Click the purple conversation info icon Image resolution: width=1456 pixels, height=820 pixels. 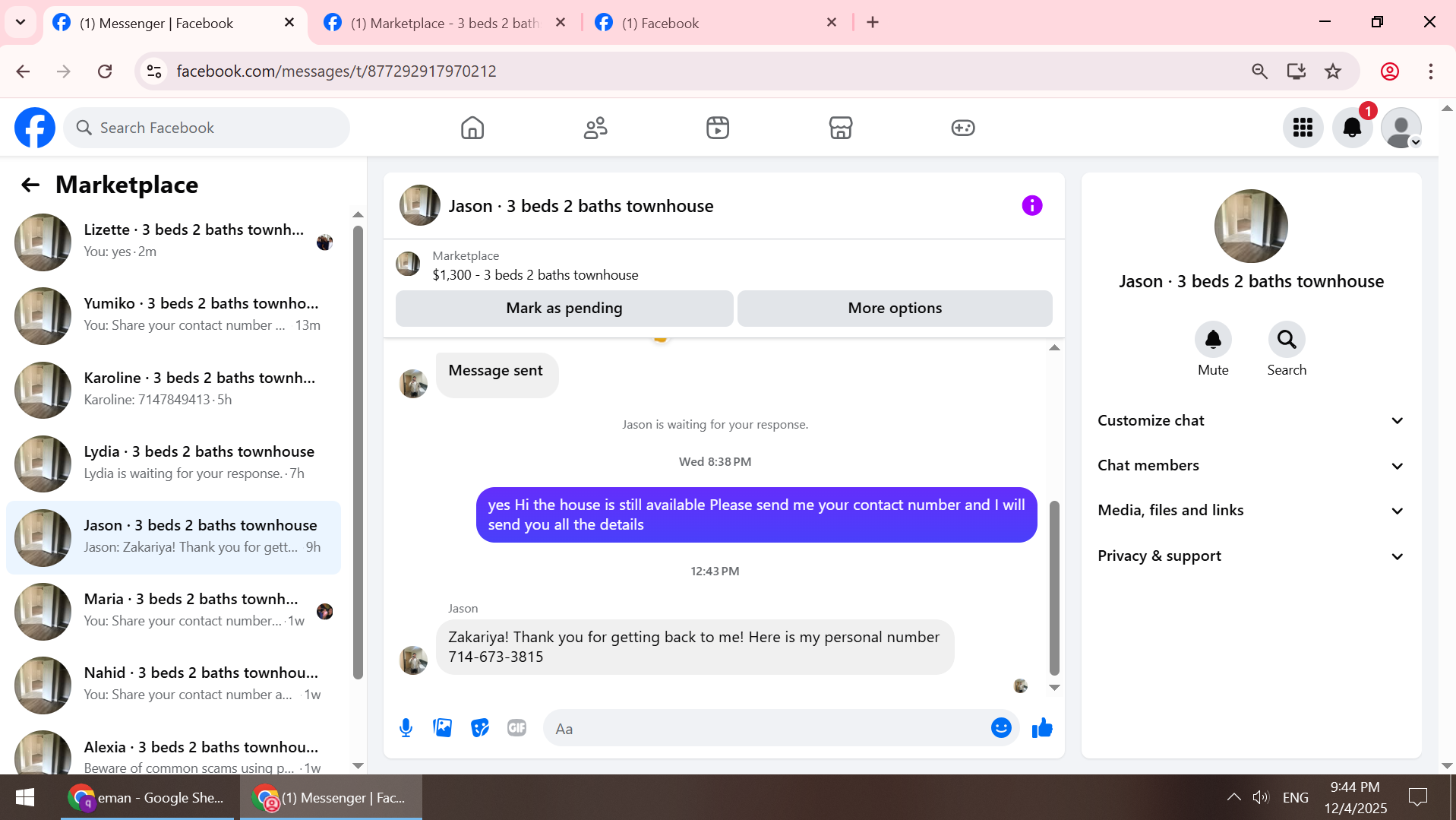point(1032,205)
